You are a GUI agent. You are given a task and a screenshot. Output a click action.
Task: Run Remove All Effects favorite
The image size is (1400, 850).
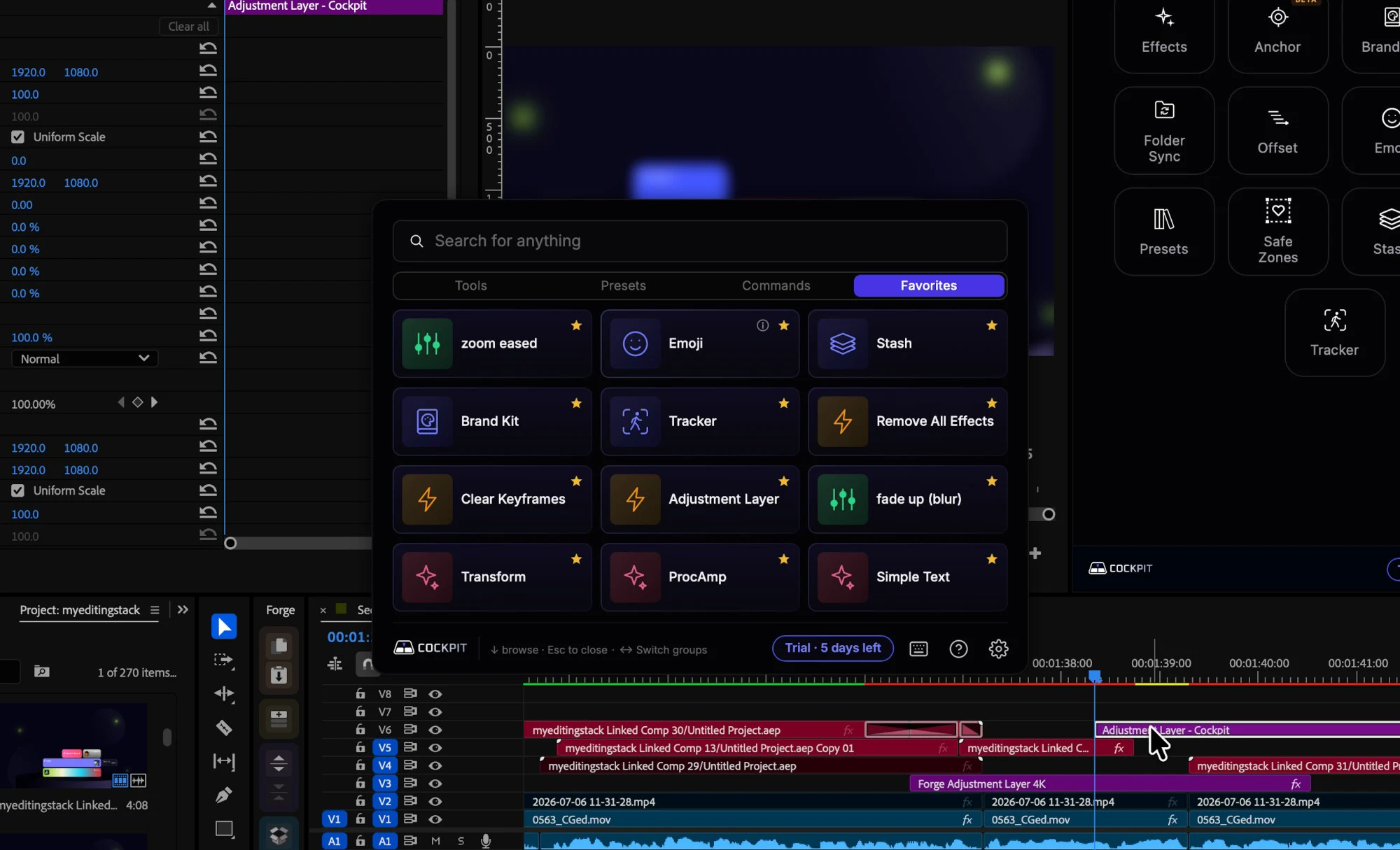pyautogui.click(x=908, y=421)
